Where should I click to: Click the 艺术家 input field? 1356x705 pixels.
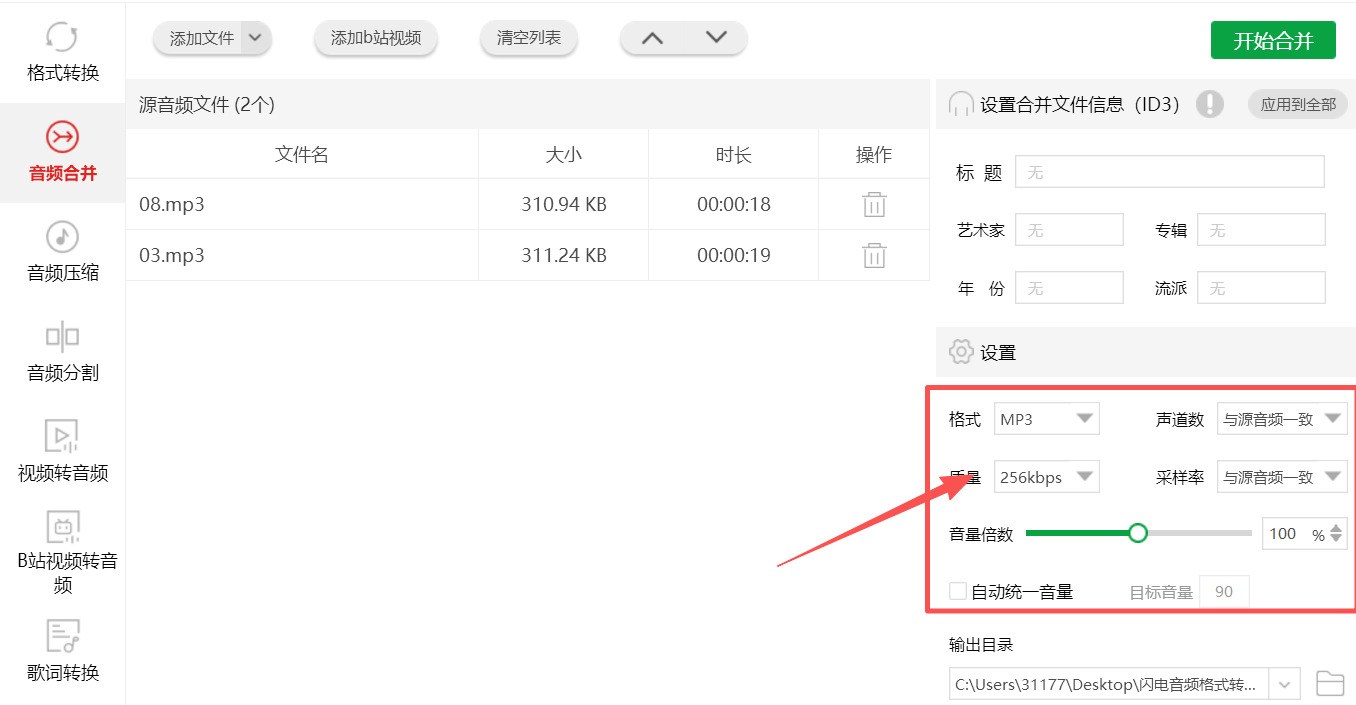(1069, 230)
